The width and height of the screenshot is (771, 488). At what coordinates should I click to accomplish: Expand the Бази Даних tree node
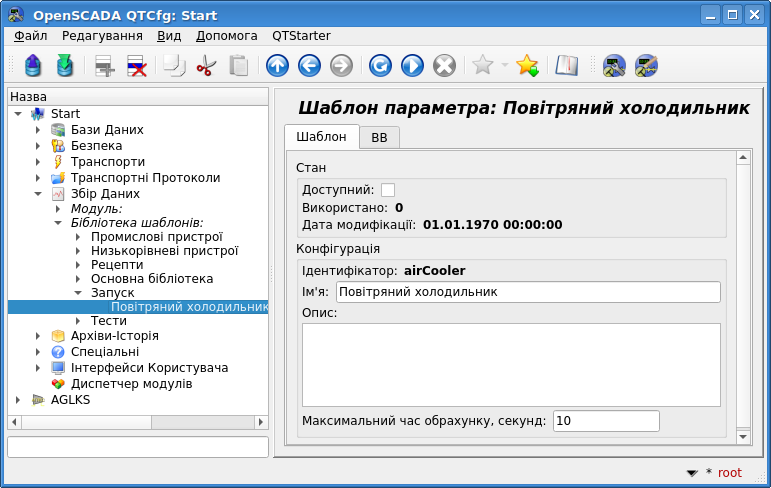pos(38,130)
